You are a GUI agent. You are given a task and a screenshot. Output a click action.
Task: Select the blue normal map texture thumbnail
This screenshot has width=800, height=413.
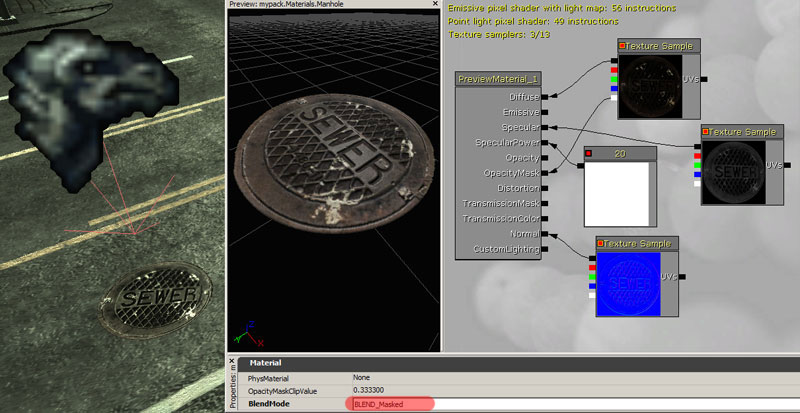click(629, 284)
